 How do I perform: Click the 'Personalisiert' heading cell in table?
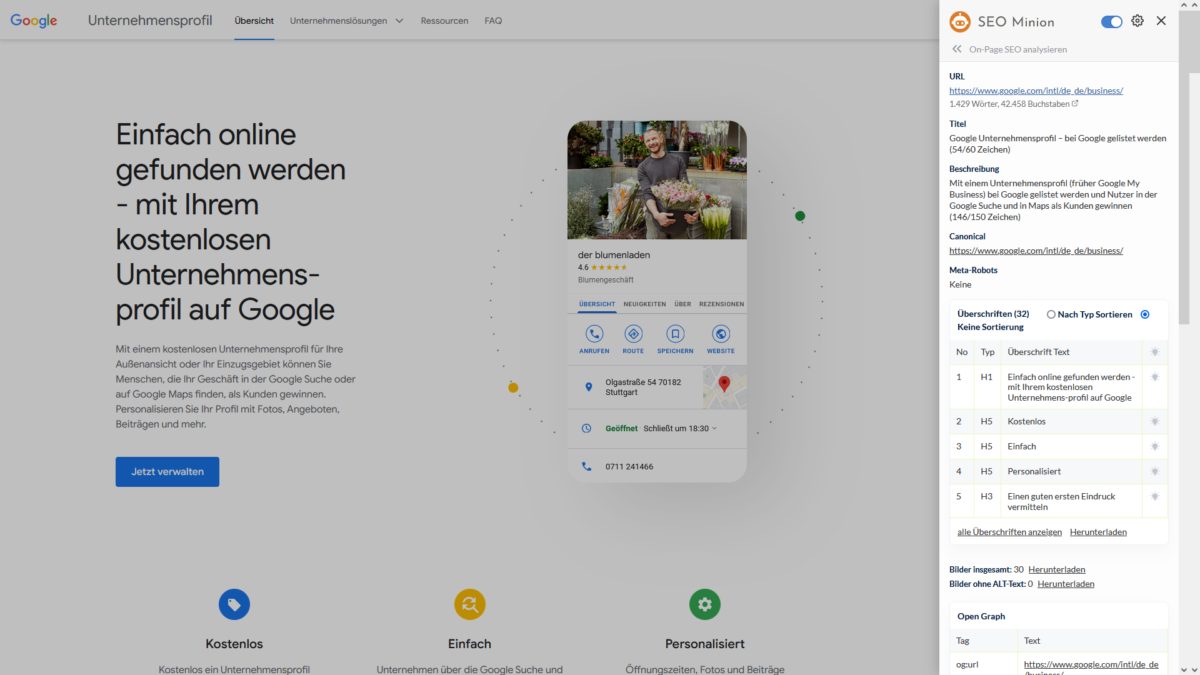pos(1071,471)
